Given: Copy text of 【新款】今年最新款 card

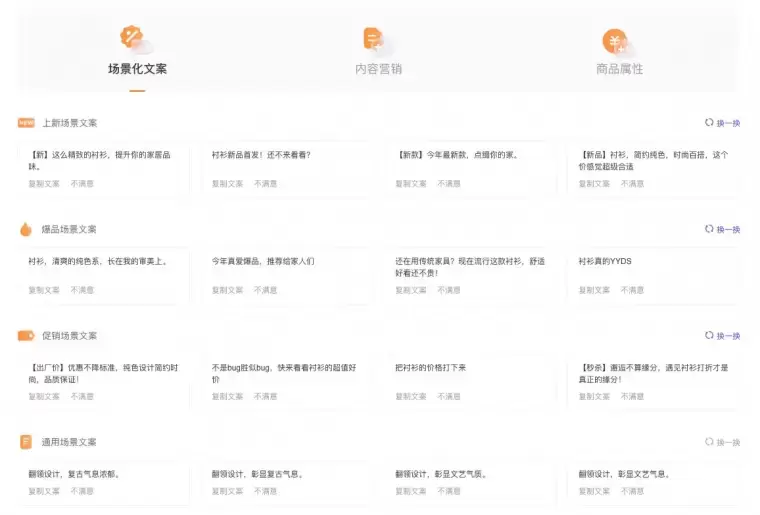Looking at the screenshot, I should click(411, 184).
